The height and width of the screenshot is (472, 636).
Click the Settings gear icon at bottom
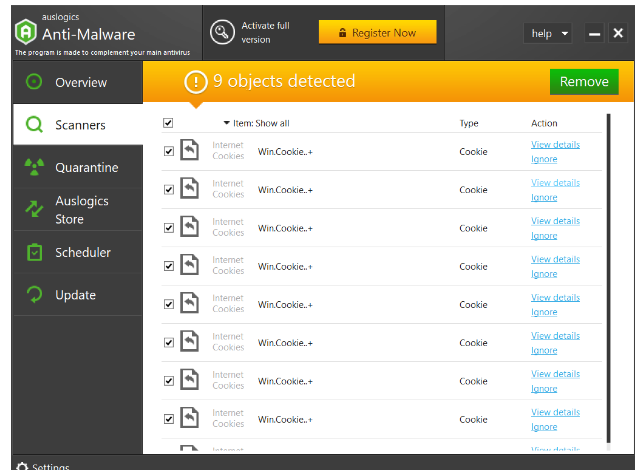[22, 467]
